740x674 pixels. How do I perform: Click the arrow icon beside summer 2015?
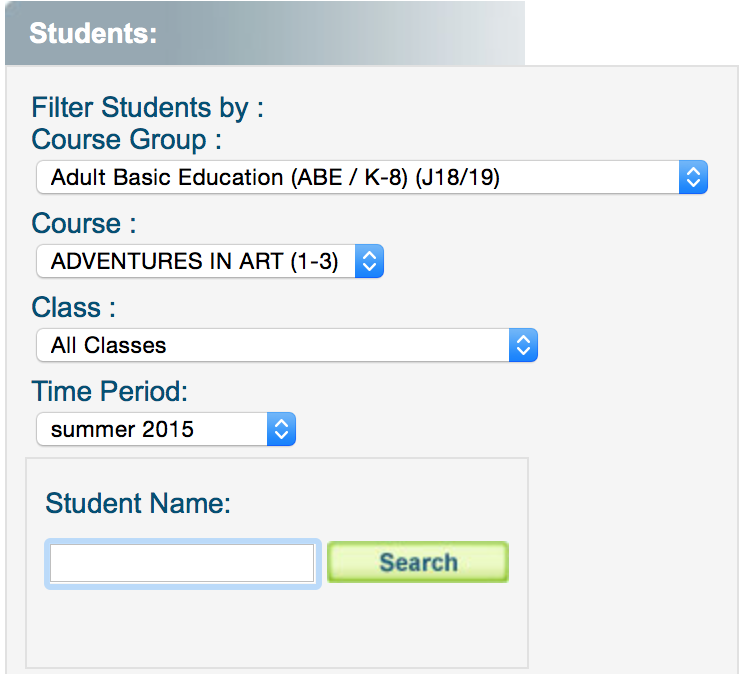(282, 430)
